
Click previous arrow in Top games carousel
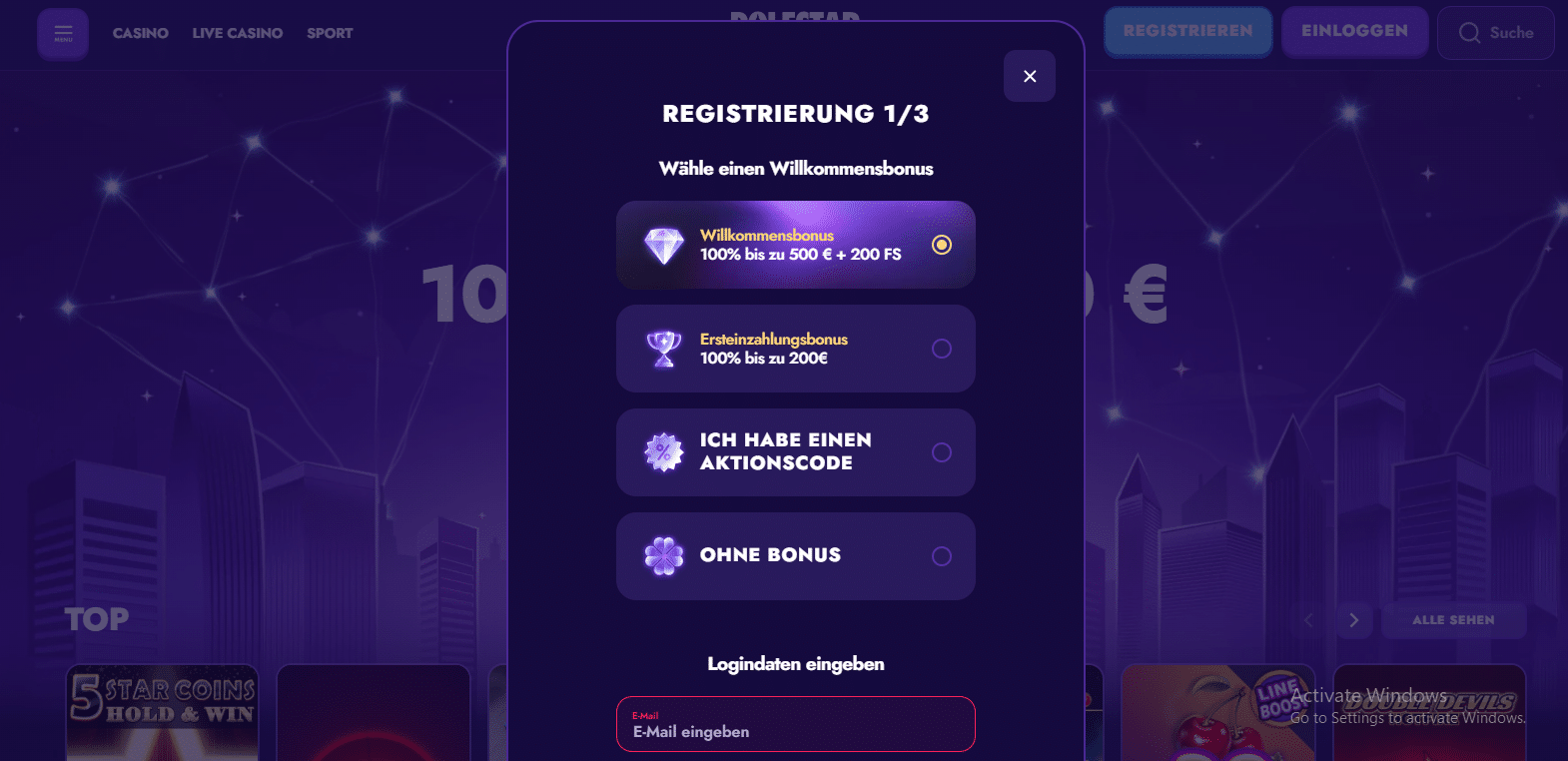(x=1309, y=620)
